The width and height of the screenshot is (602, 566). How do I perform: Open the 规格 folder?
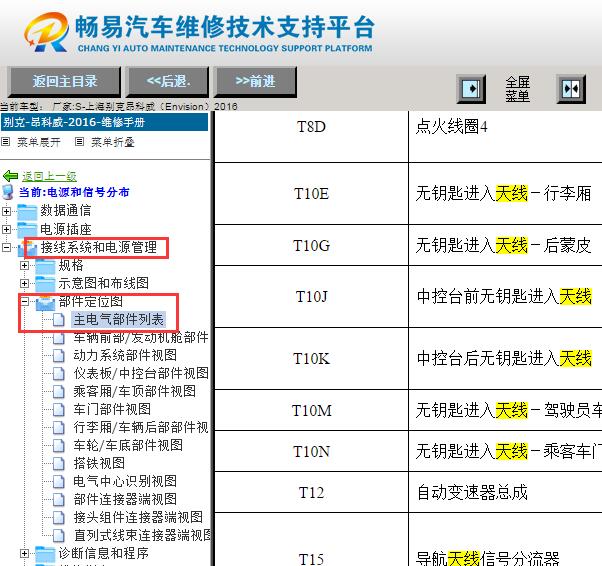tap(71, 265)
